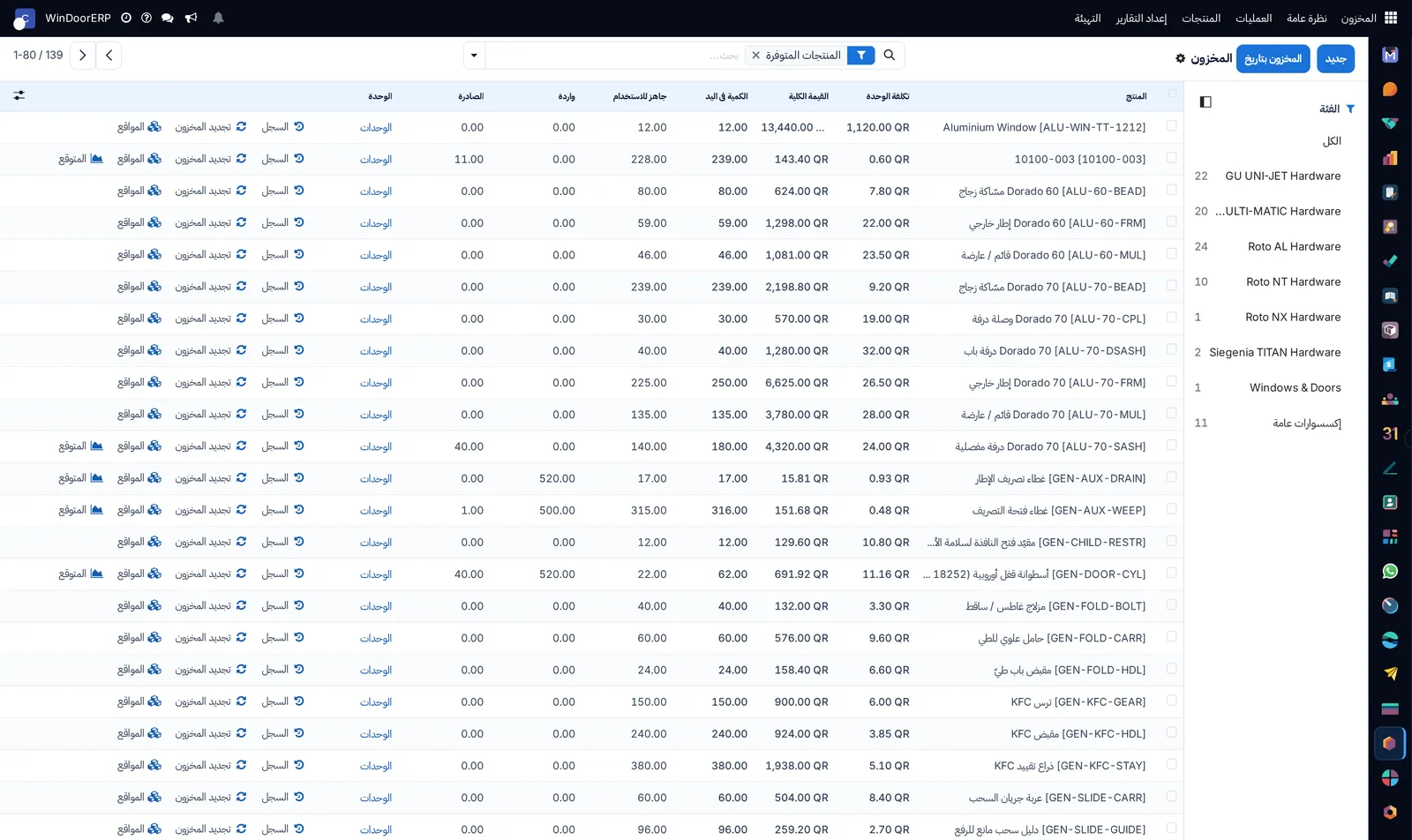Select checkbox for 10100-003 row

1171,158
